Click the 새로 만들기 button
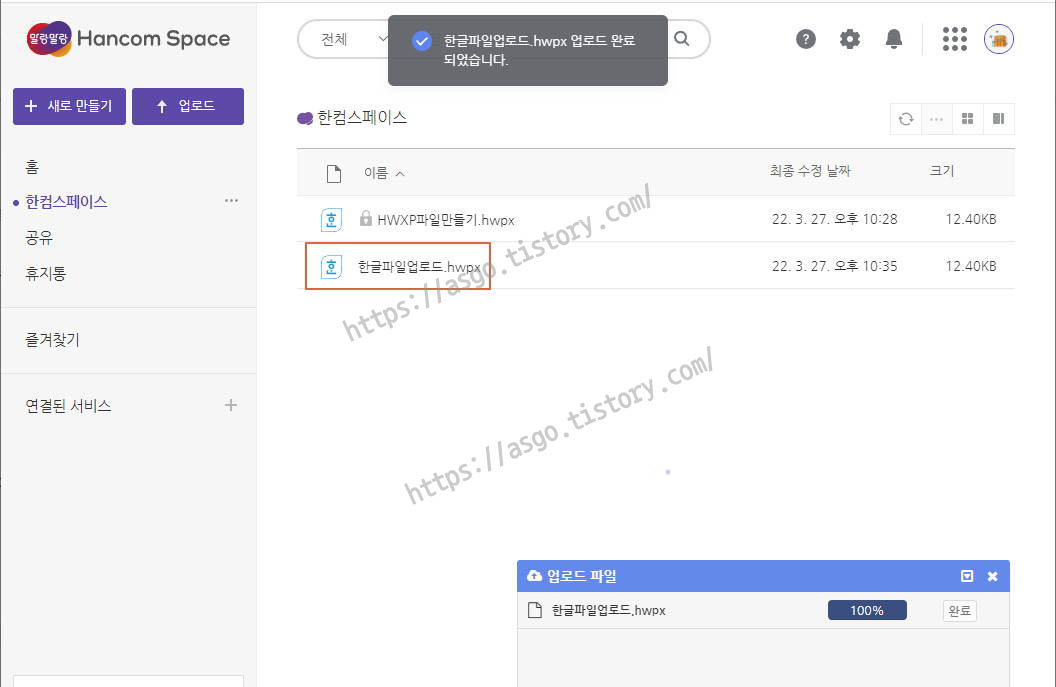This screenshot has width=1056, height=687. point(69,106)
